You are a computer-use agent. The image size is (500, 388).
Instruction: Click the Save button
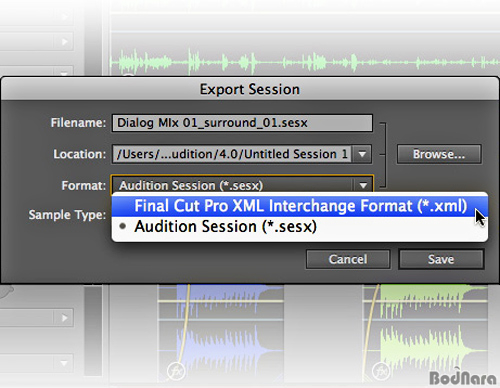(x=441, y=259)
